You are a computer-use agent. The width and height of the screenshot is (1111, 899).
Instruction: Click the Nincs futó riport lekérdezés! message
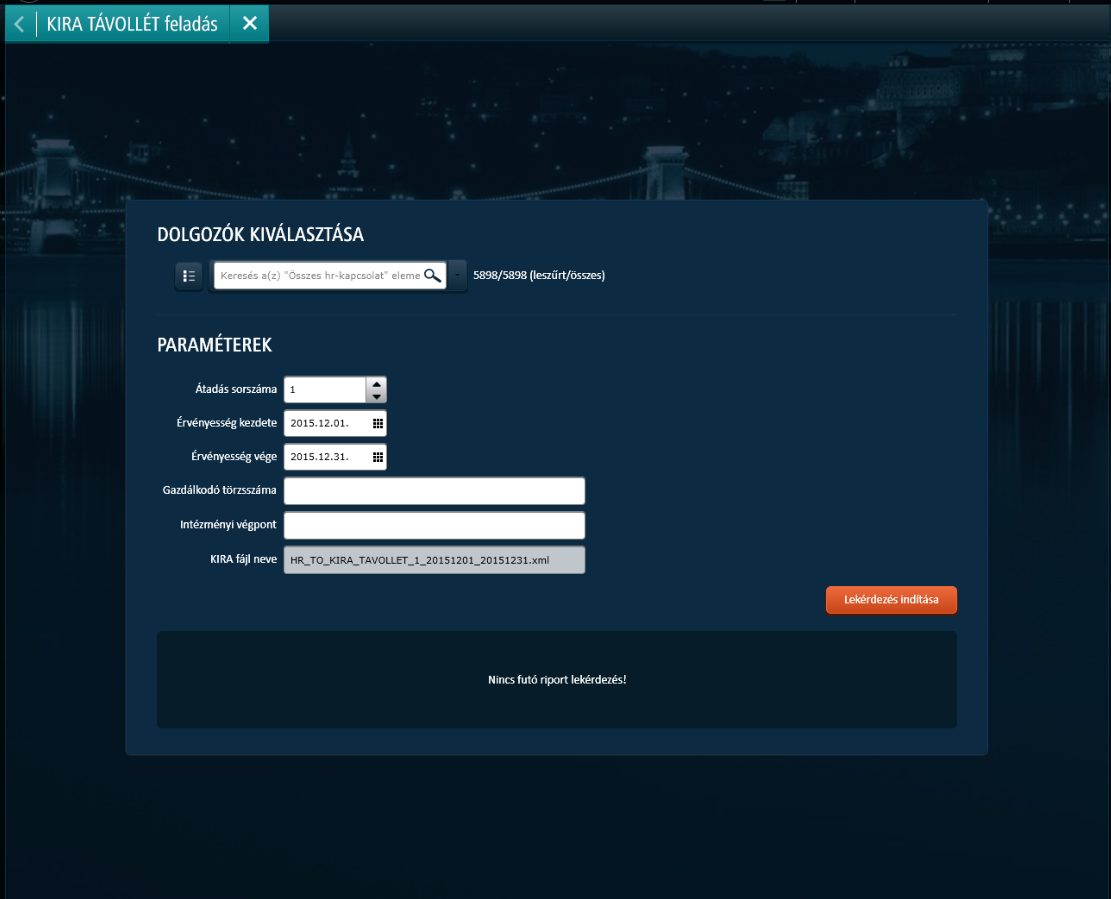click(x=557, y=679)
